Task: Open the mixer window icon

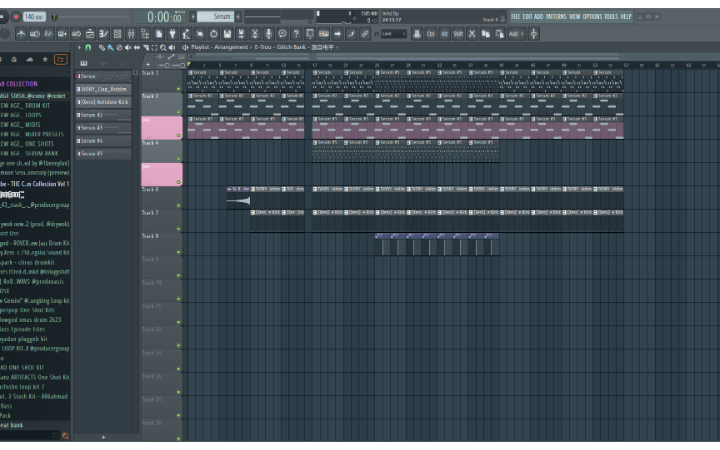Action: pos(131,34)
